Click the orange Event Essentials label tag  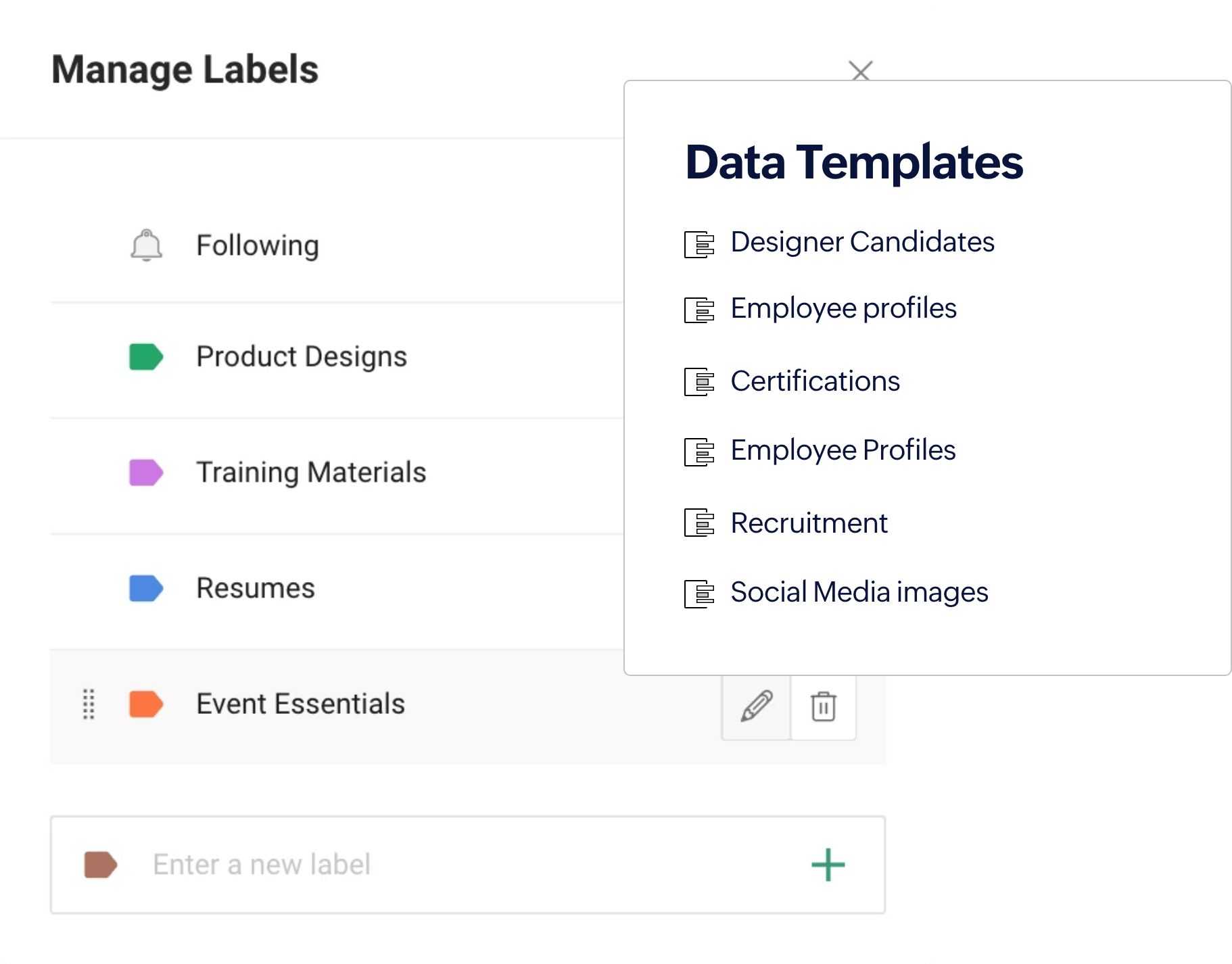[146, 704]
